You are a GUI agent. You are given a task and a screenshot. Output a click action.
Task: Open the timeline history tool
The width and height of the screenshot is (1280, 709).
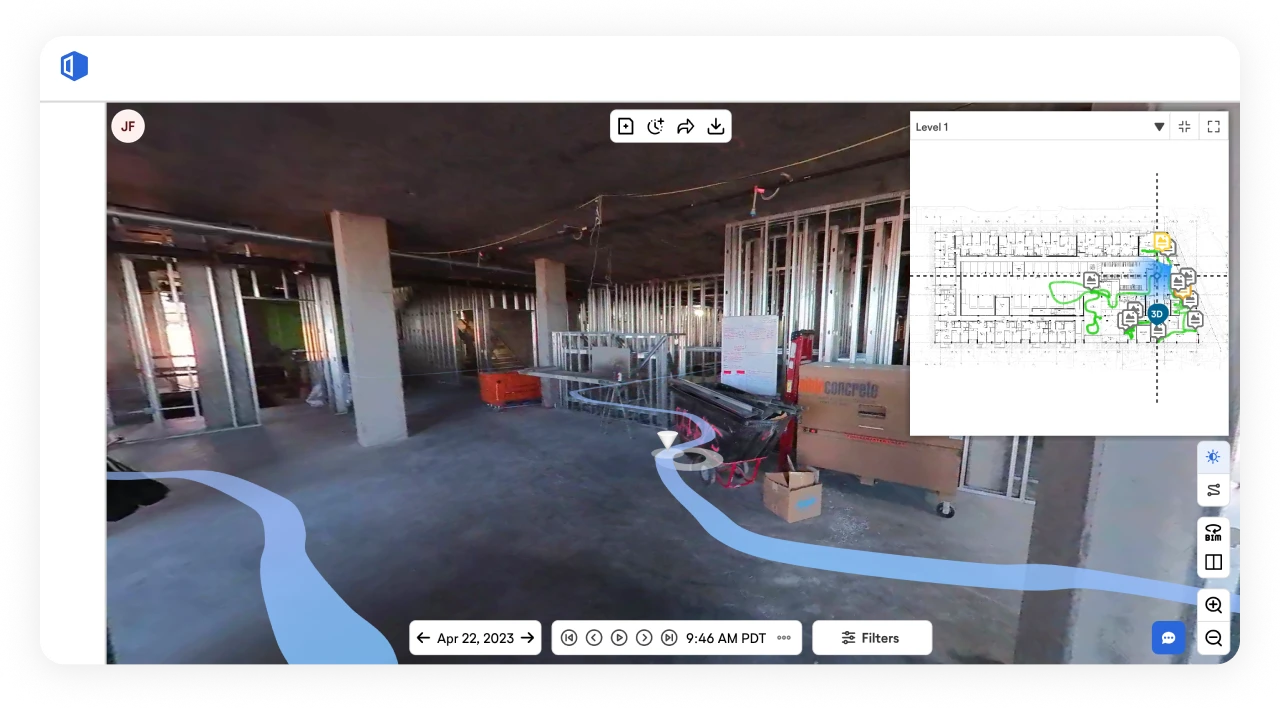click(x=656, y=126)
